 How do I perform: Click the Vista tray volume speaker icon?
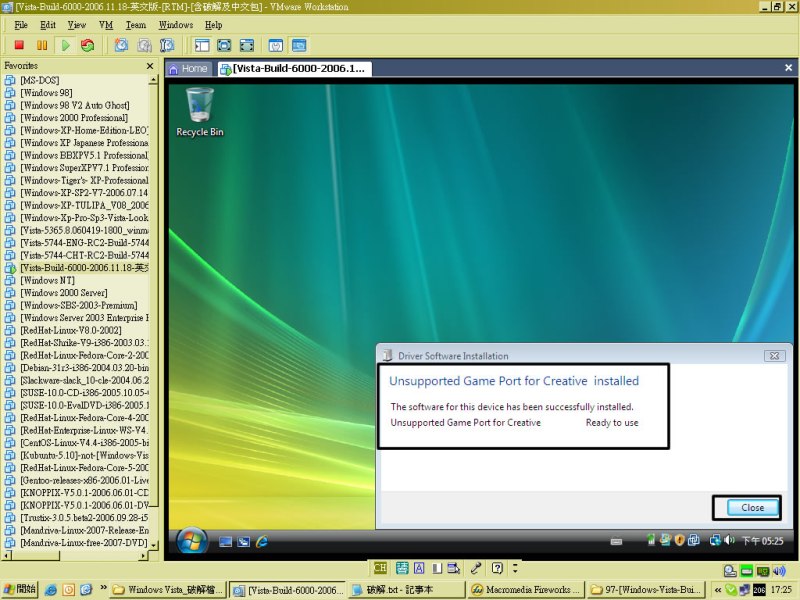point(730,540)
